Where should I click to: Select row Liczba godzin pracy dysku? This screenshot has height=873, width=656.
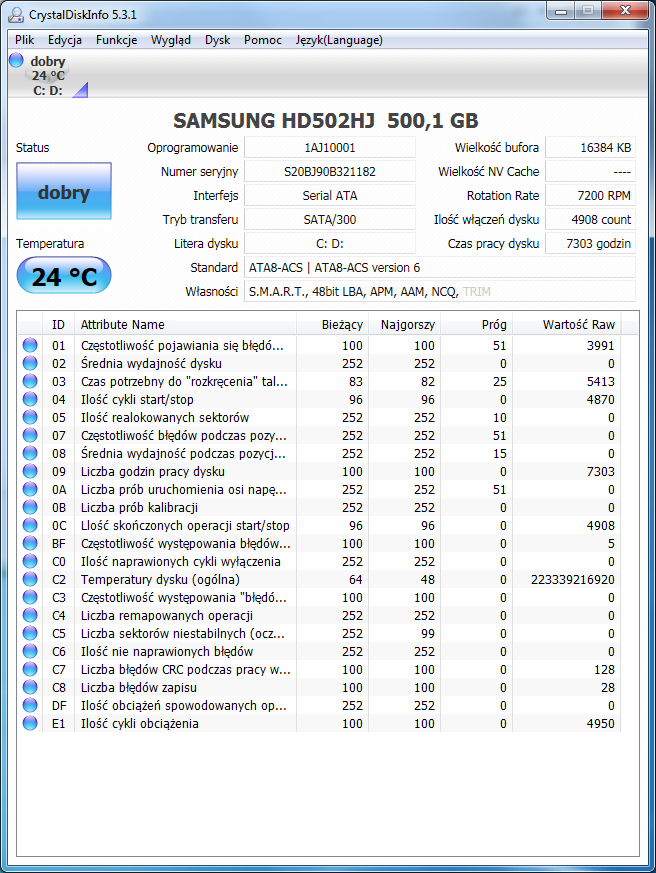[x=320, y=472]
